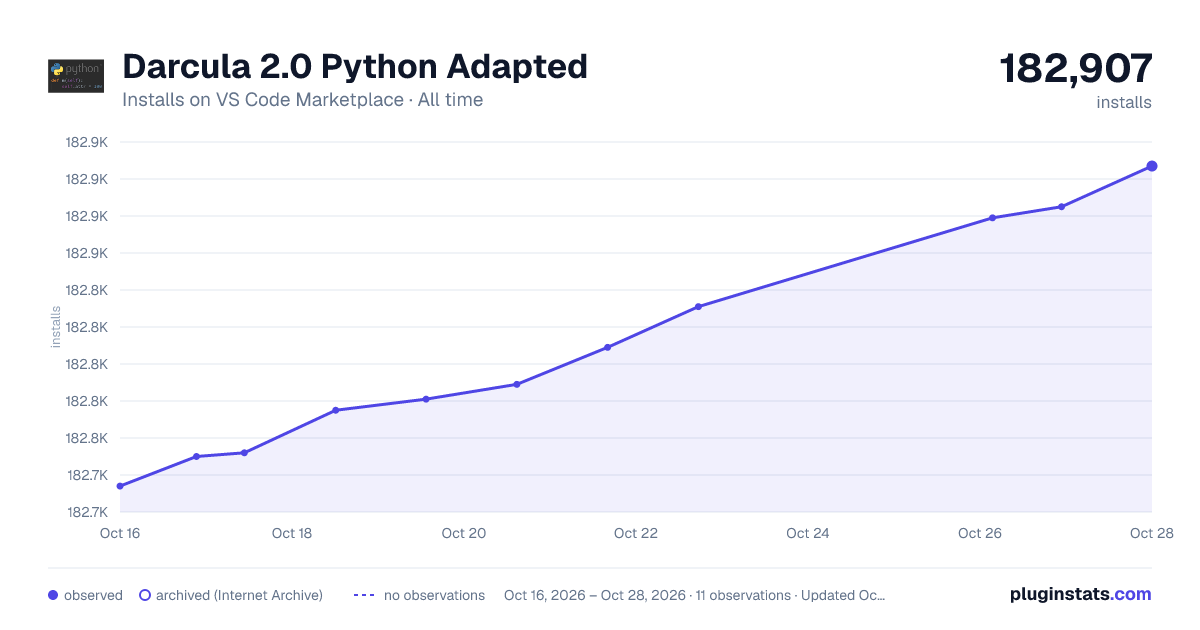
Task: Click the Darcula Python extension thumbnail icon
Action: (x=75, y=77)
